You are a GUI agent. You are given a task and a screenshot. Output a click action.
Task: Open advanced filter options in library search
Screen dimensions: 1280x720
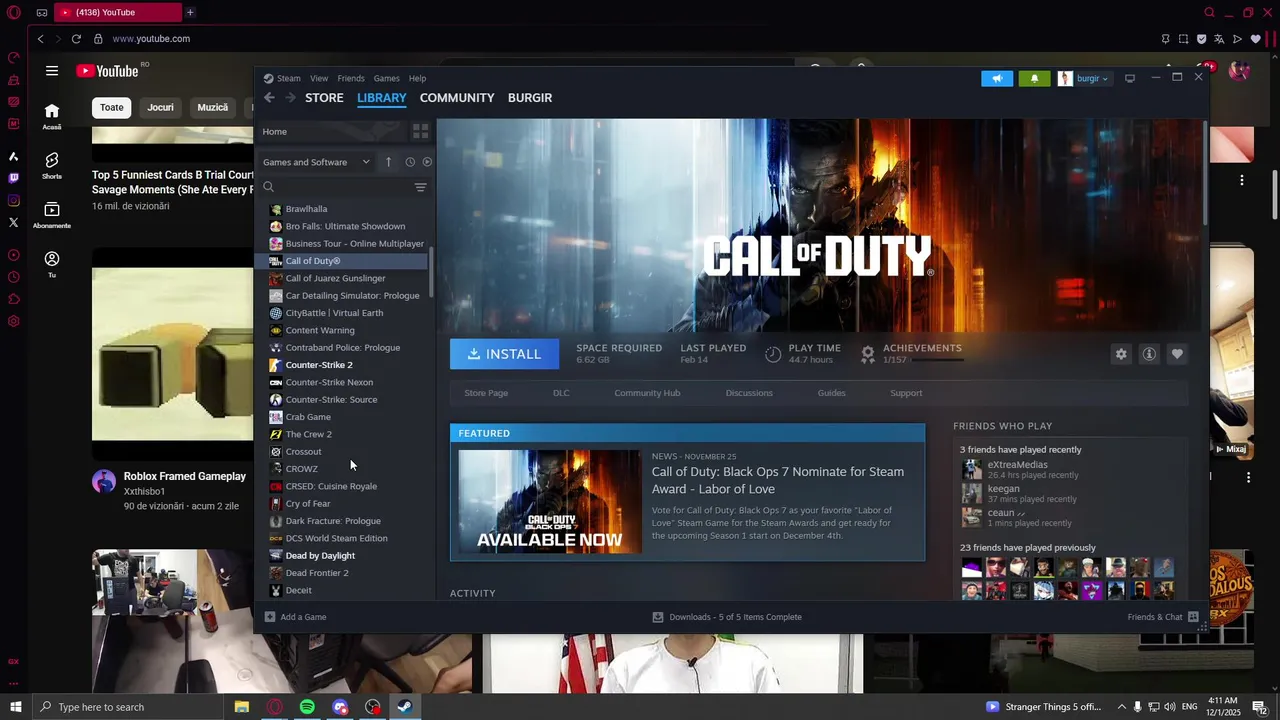(x=420, y=187)
